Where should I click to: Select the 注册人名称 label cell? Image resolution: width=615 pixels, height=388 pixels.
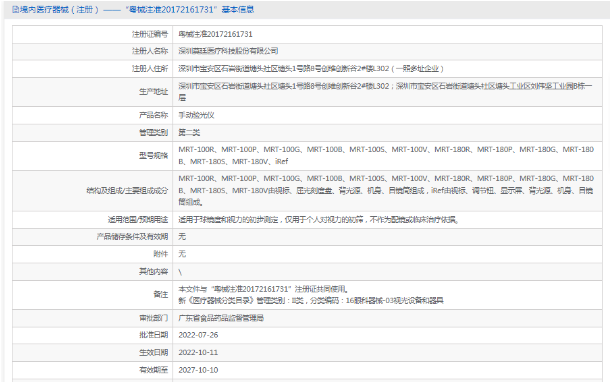click(93, 51)
